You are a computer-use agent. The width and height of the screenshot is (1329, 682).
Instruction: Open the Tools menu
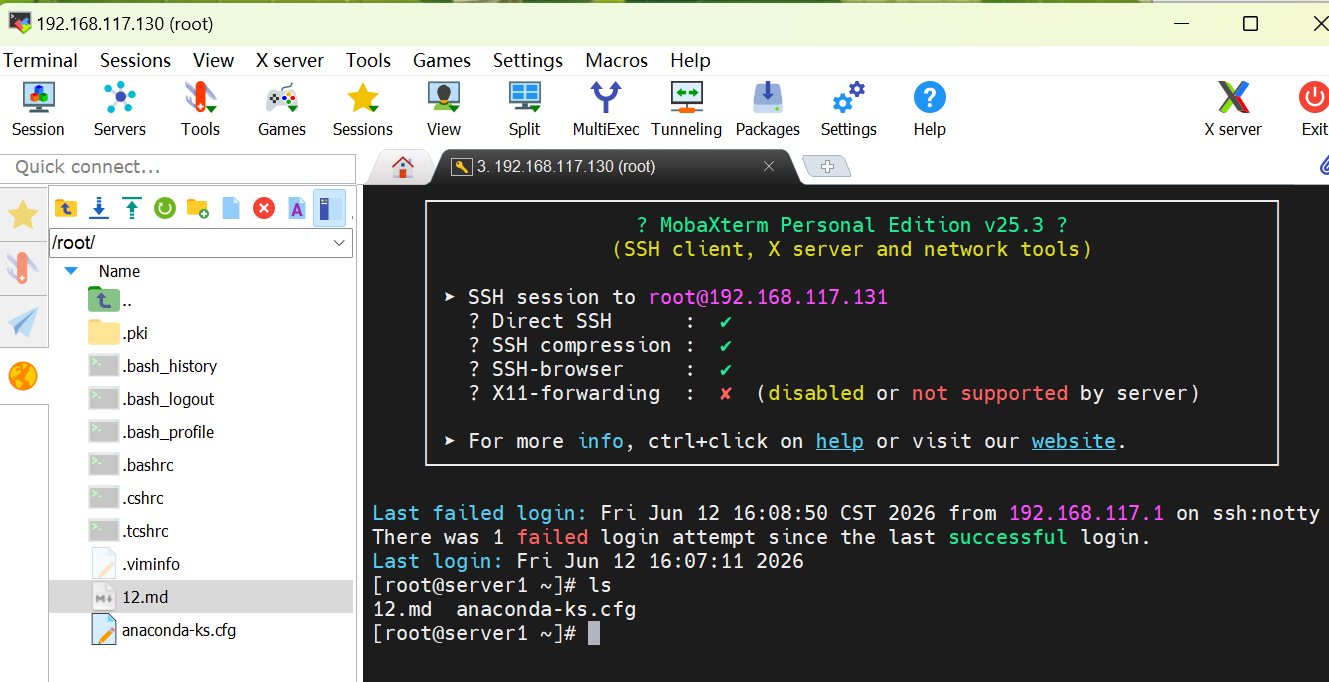pos(368,60)
